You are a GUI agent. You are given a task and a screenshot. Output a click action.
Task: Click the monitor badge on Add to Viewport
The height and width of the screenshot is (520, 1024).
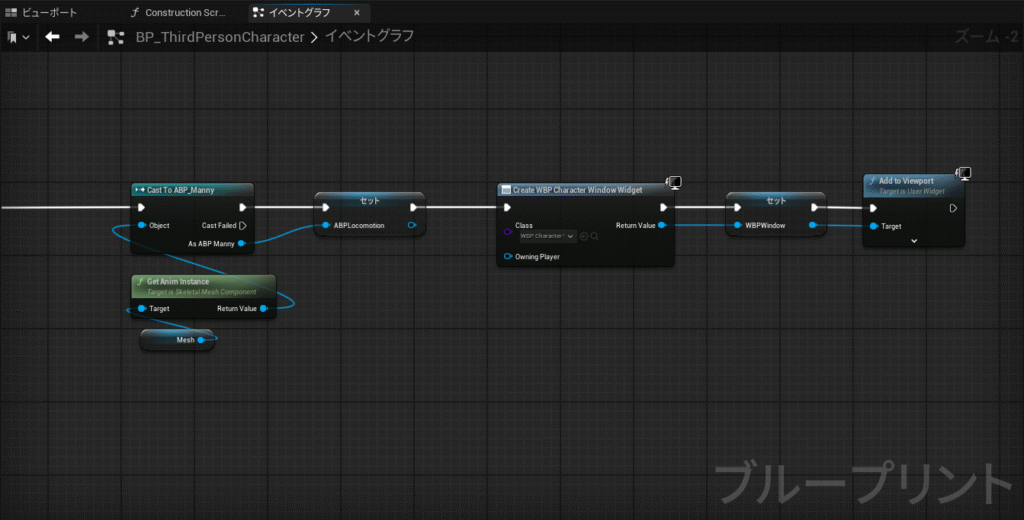pyautogui.click(x=963, y=173)
